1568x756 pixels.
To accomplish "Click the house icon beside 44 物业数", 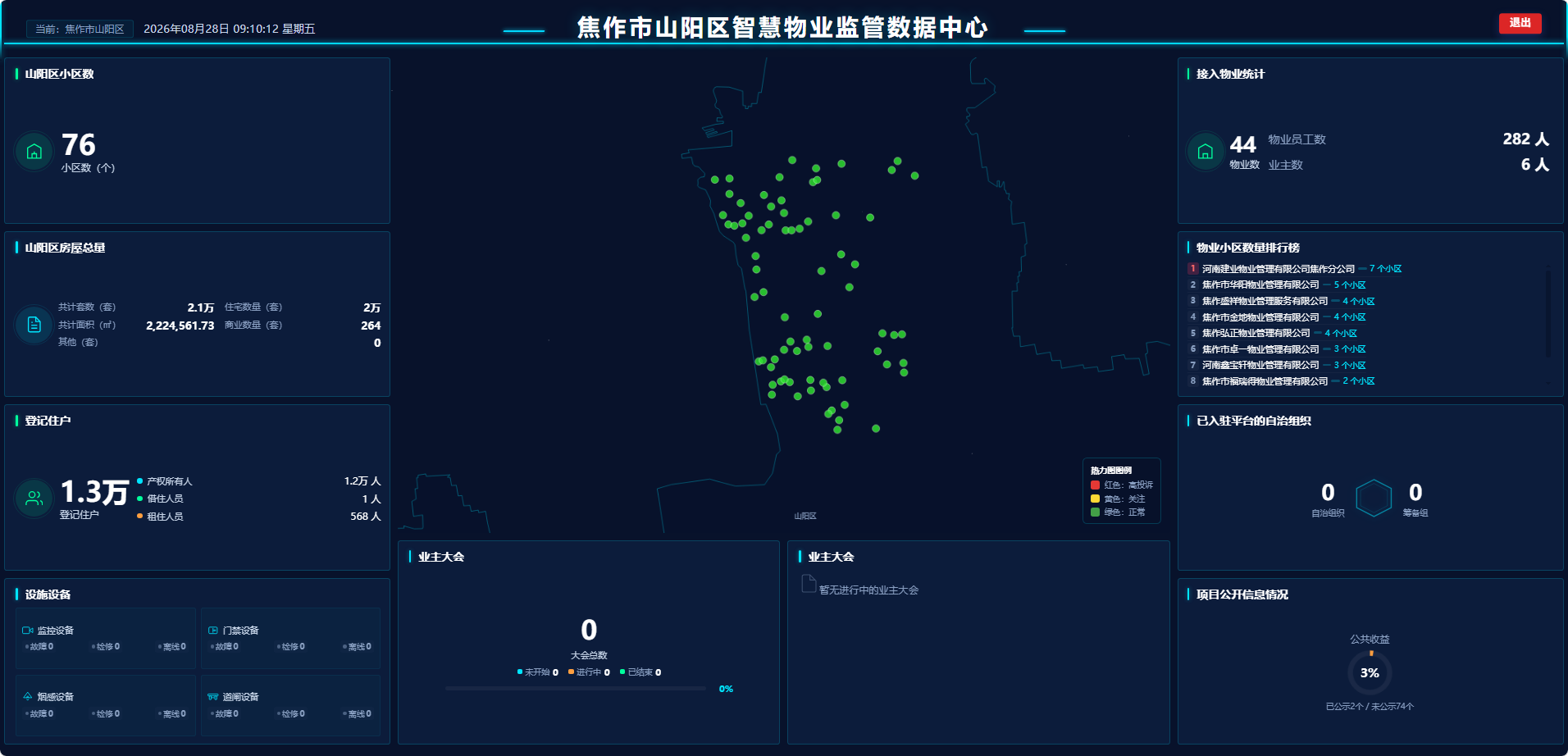I will [x=1206, y=152].
